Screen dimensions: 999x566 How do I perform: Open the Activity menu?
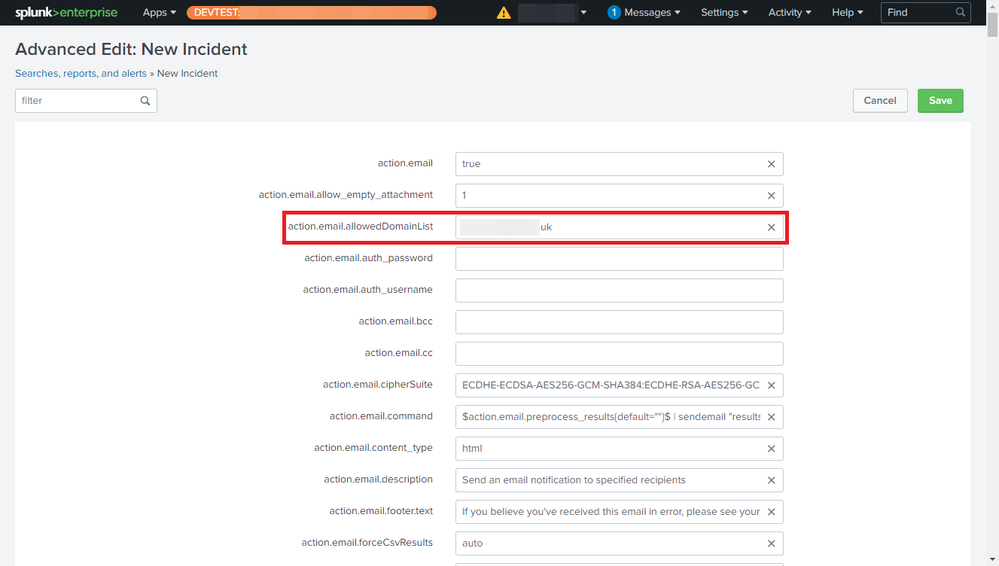pyautogui.click(x=789, y=13)
